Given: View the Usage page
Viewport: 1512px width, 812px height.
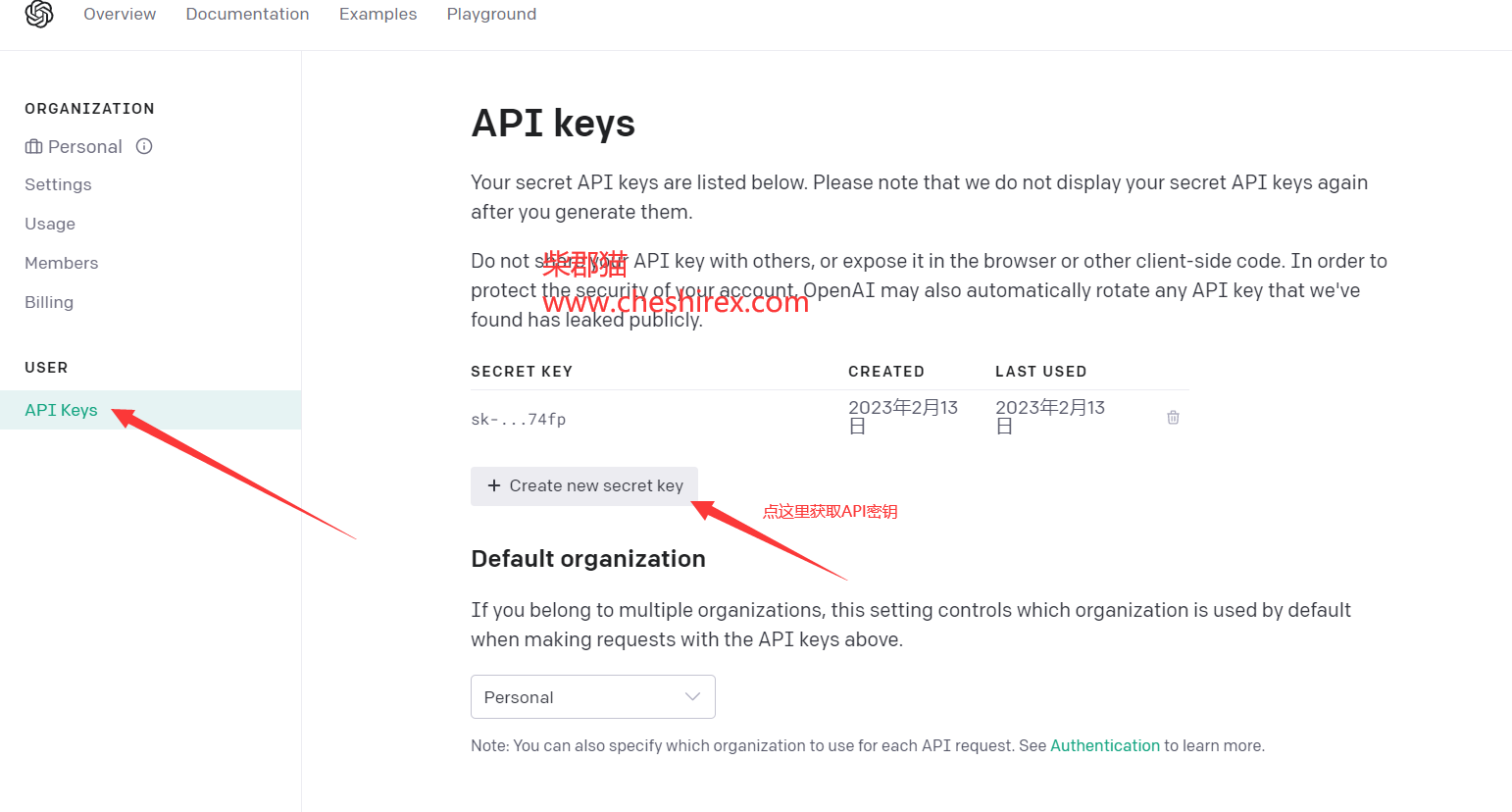Looking at the screenshot, I should pyautogui.click(x=50, y=224).
